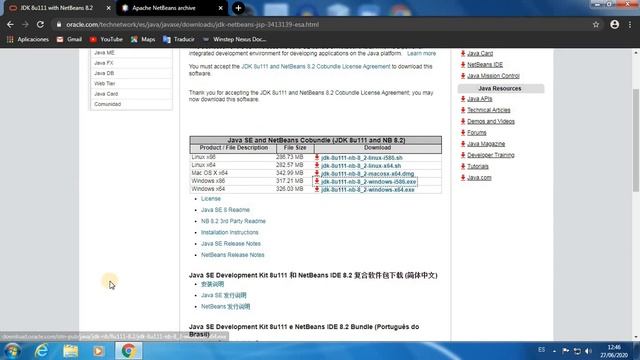The width and height of the screenshot is (640, 360).
Task: Open the Forums link
Action: [x=477, y=133]
